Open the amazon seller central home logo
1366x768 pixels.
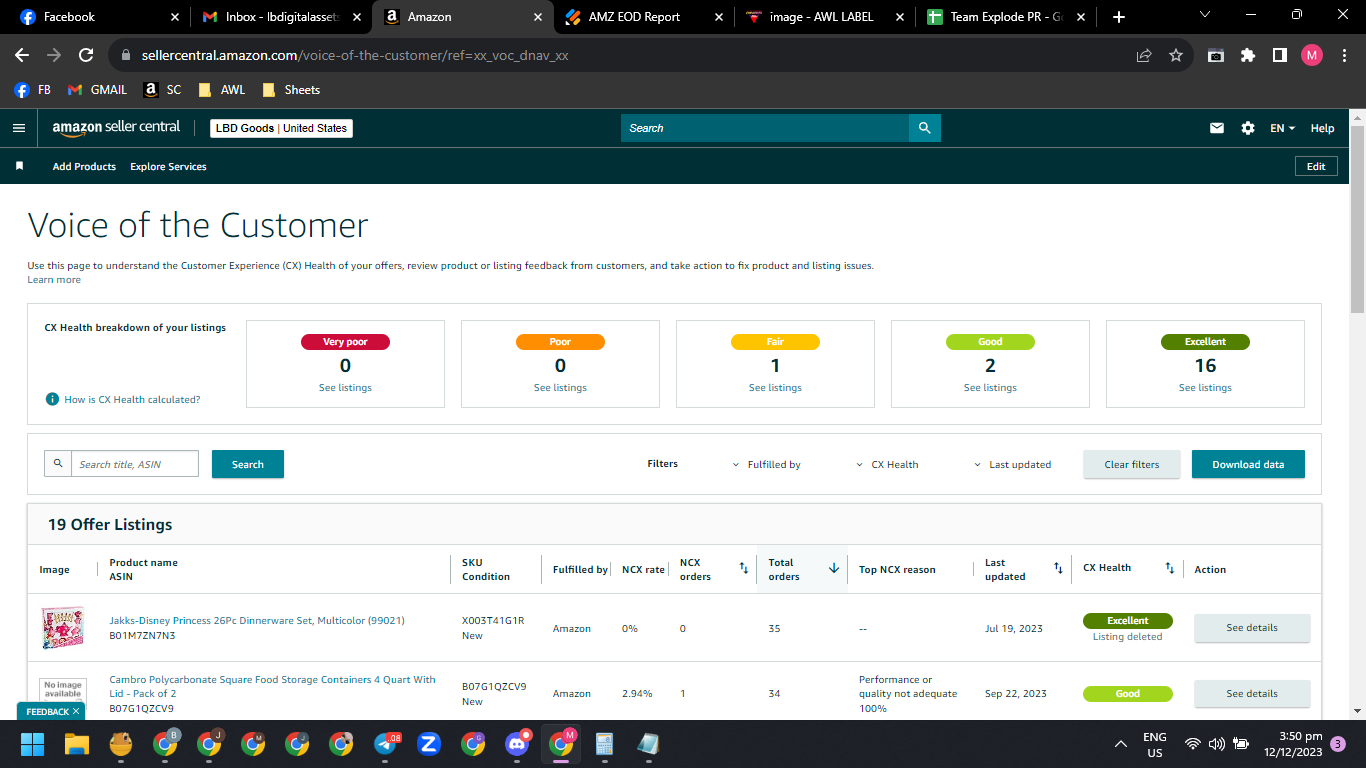[x=116, y=128]
